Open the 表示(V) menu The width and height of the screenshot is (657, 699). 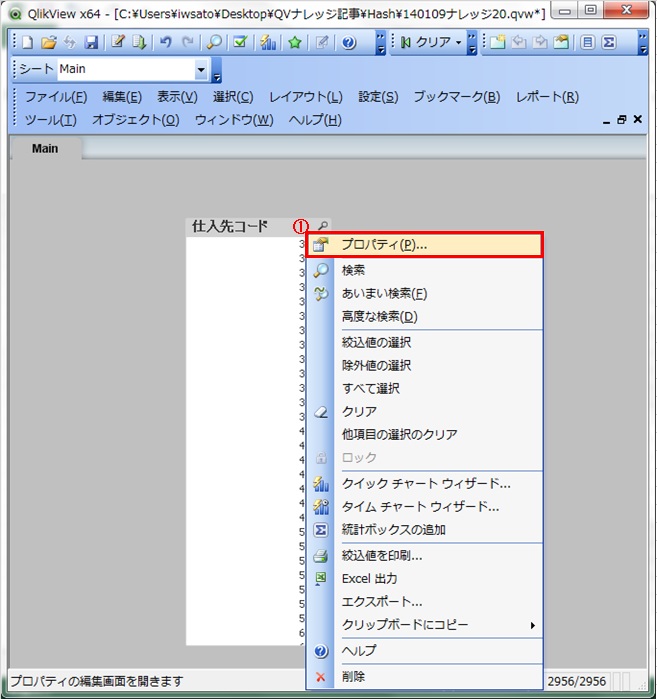177,97
